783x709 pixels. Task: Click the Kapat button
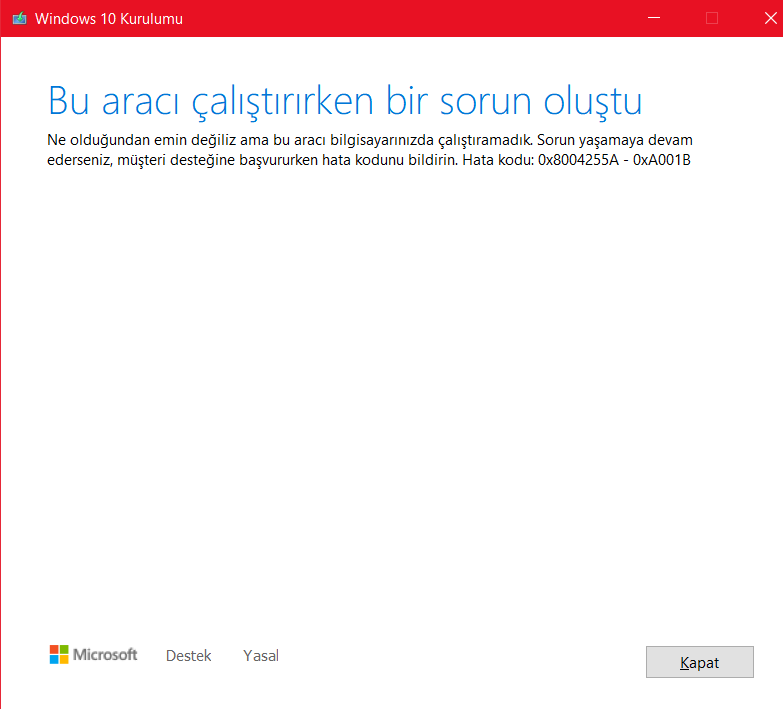click(x=700, y=662)
